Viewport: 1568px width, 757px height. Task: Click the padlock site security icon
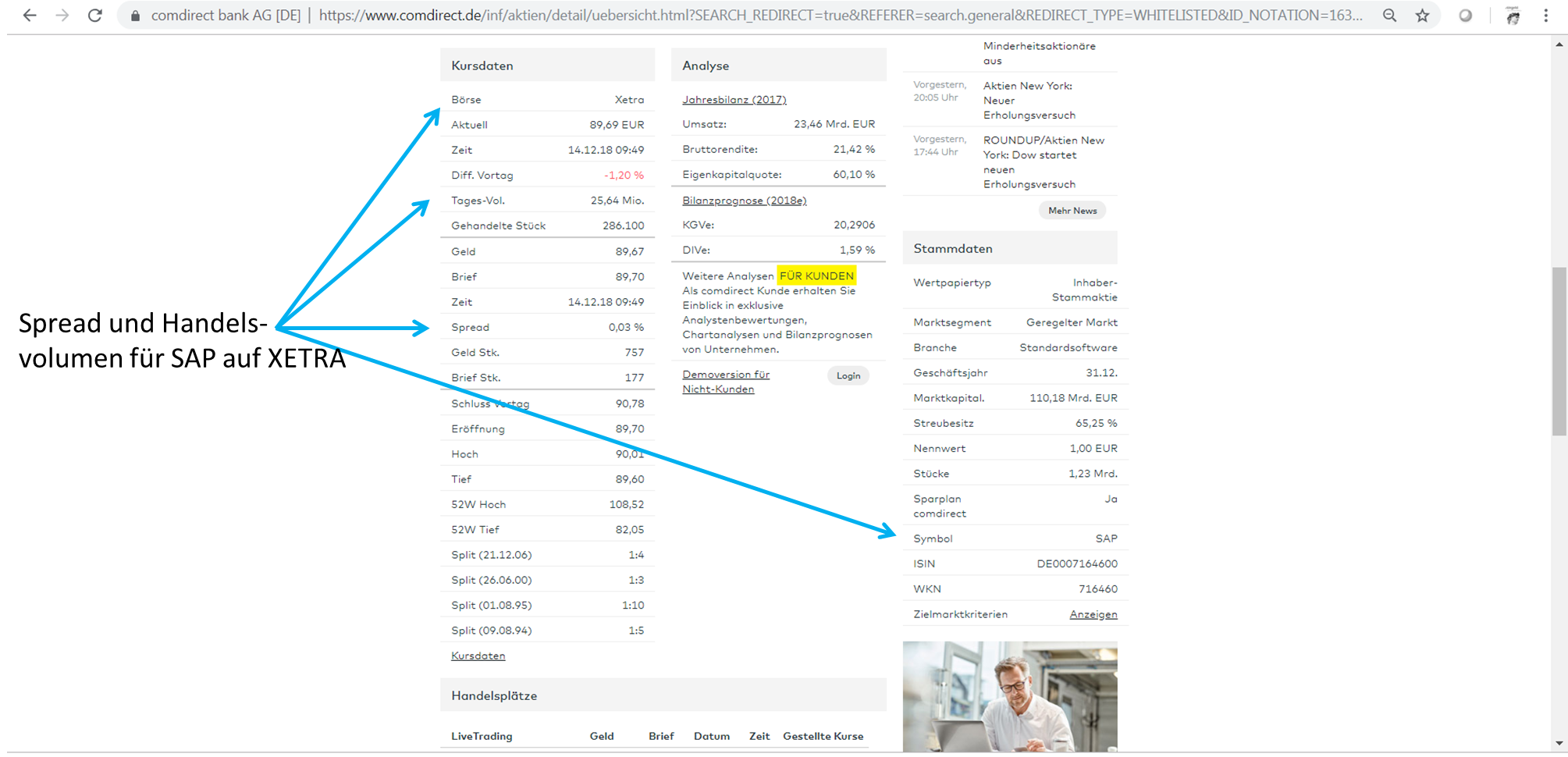135,16
